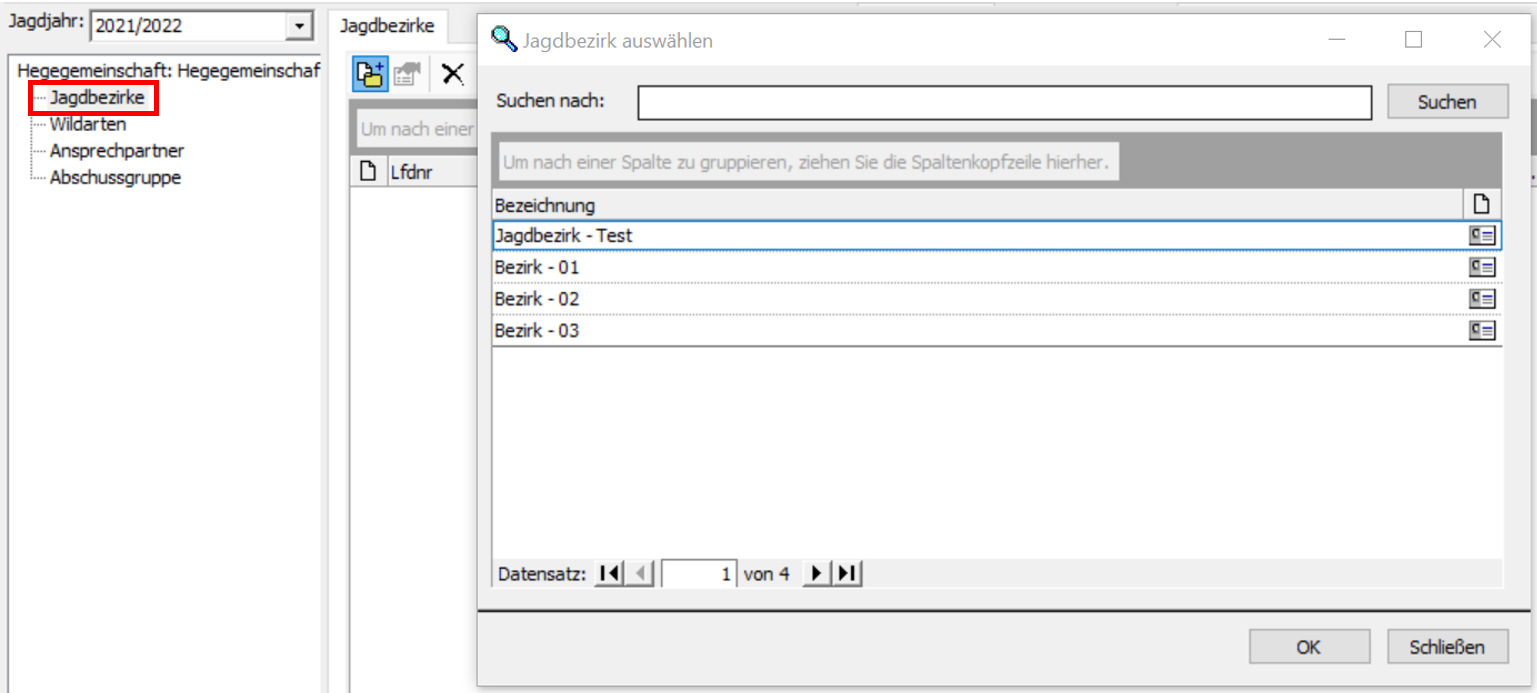Jump to the first record in navigator

pyautogui.click(x=607, y=574)
